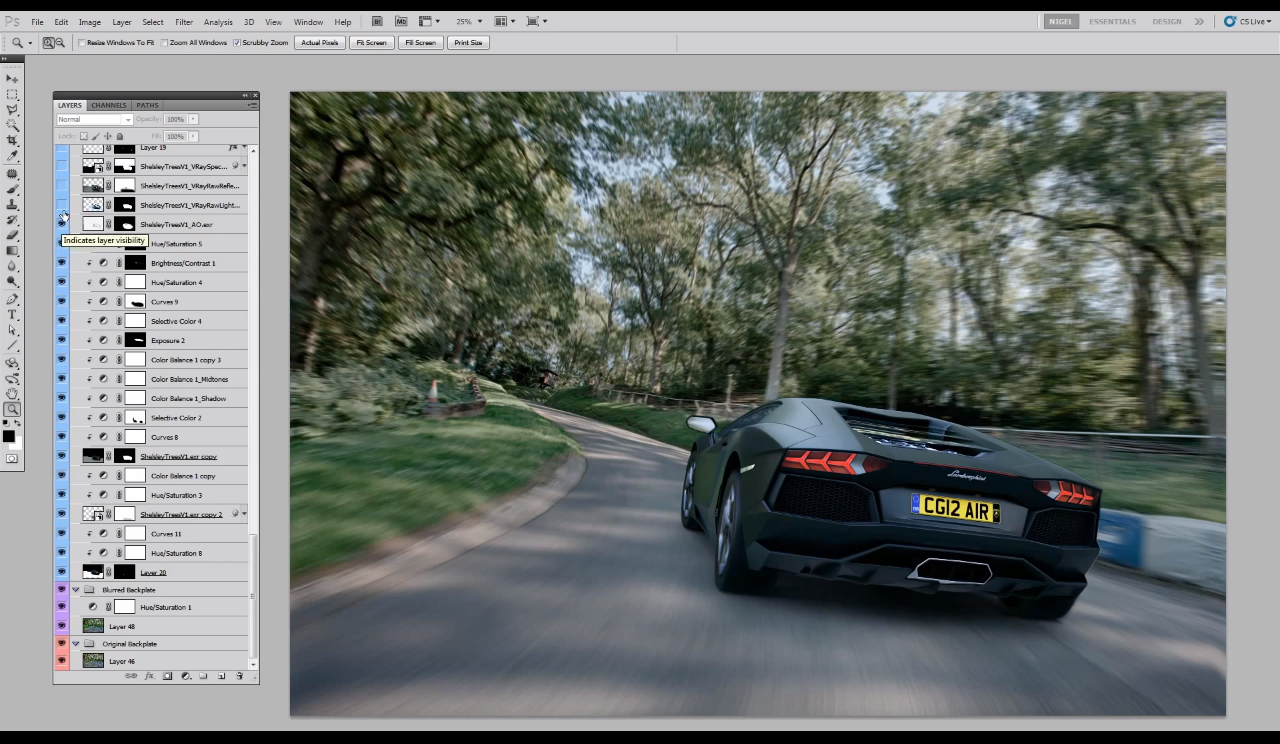The height and width of the screenshot is (744, 1280).
Task: Open the Opacity slider arrow
Action: click(193, 119)
